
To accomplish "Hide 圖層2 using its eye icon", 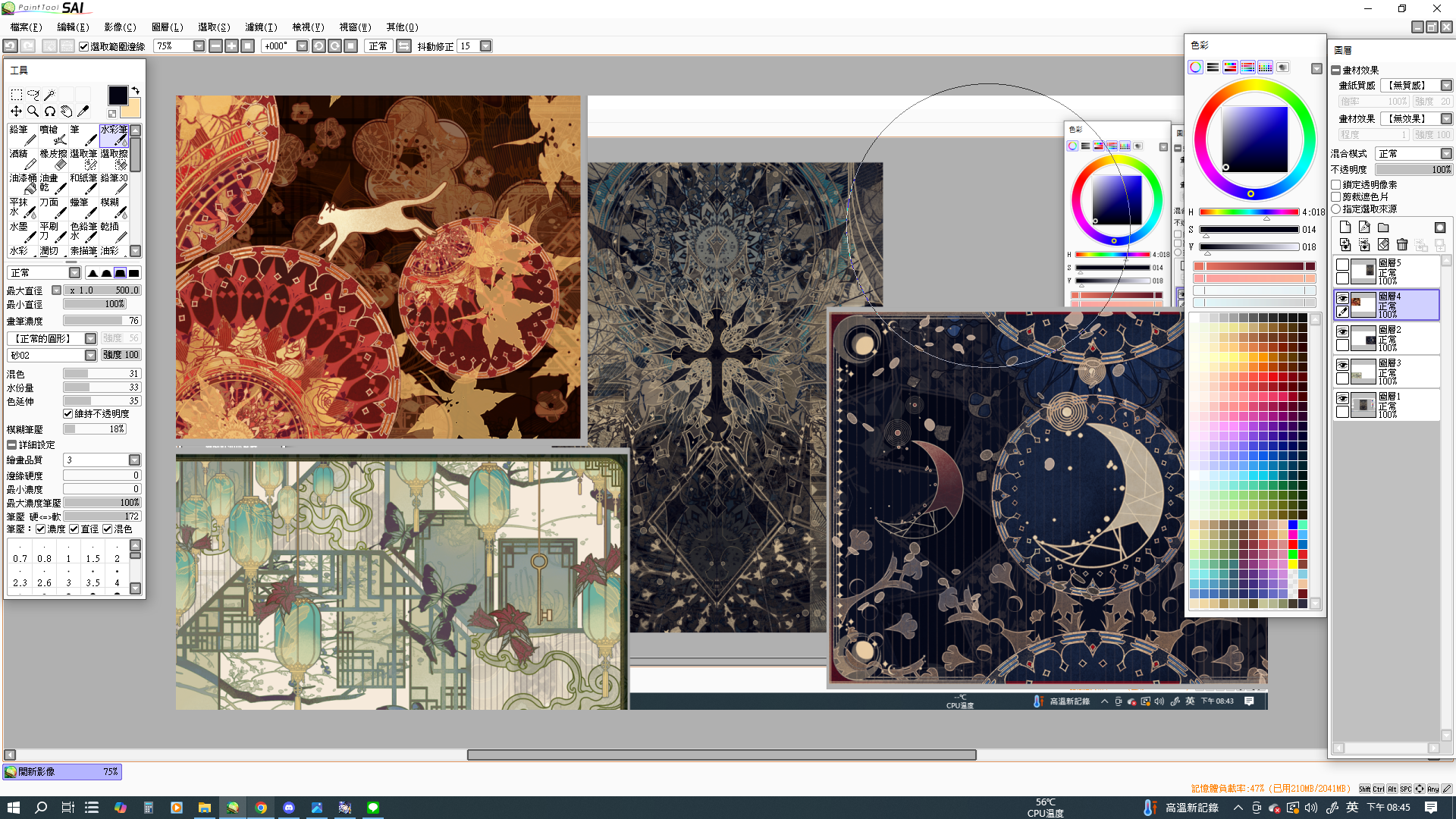I will pyautogui.click(x=1342, y=331).
